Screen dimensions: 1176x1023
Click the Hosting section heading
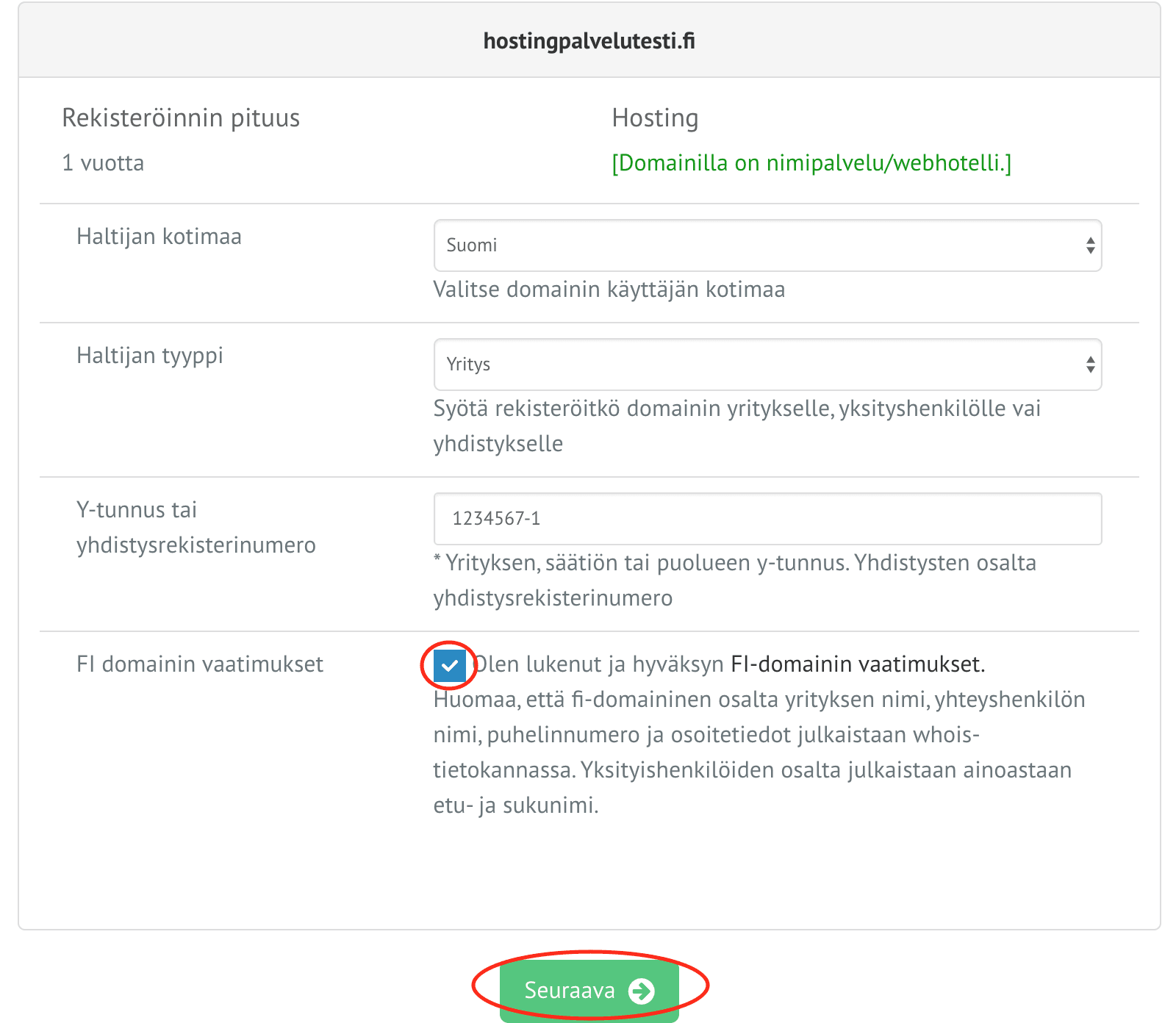(655, 118)
